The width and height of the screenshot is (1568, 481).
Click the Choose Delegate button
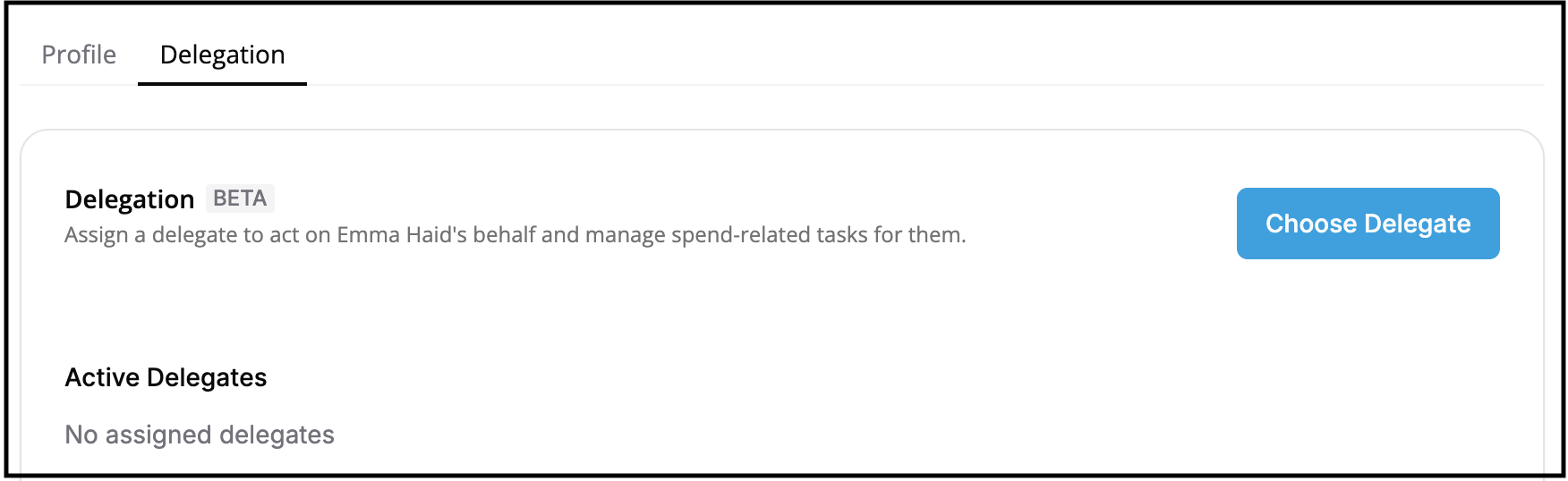click(1367, 224)
